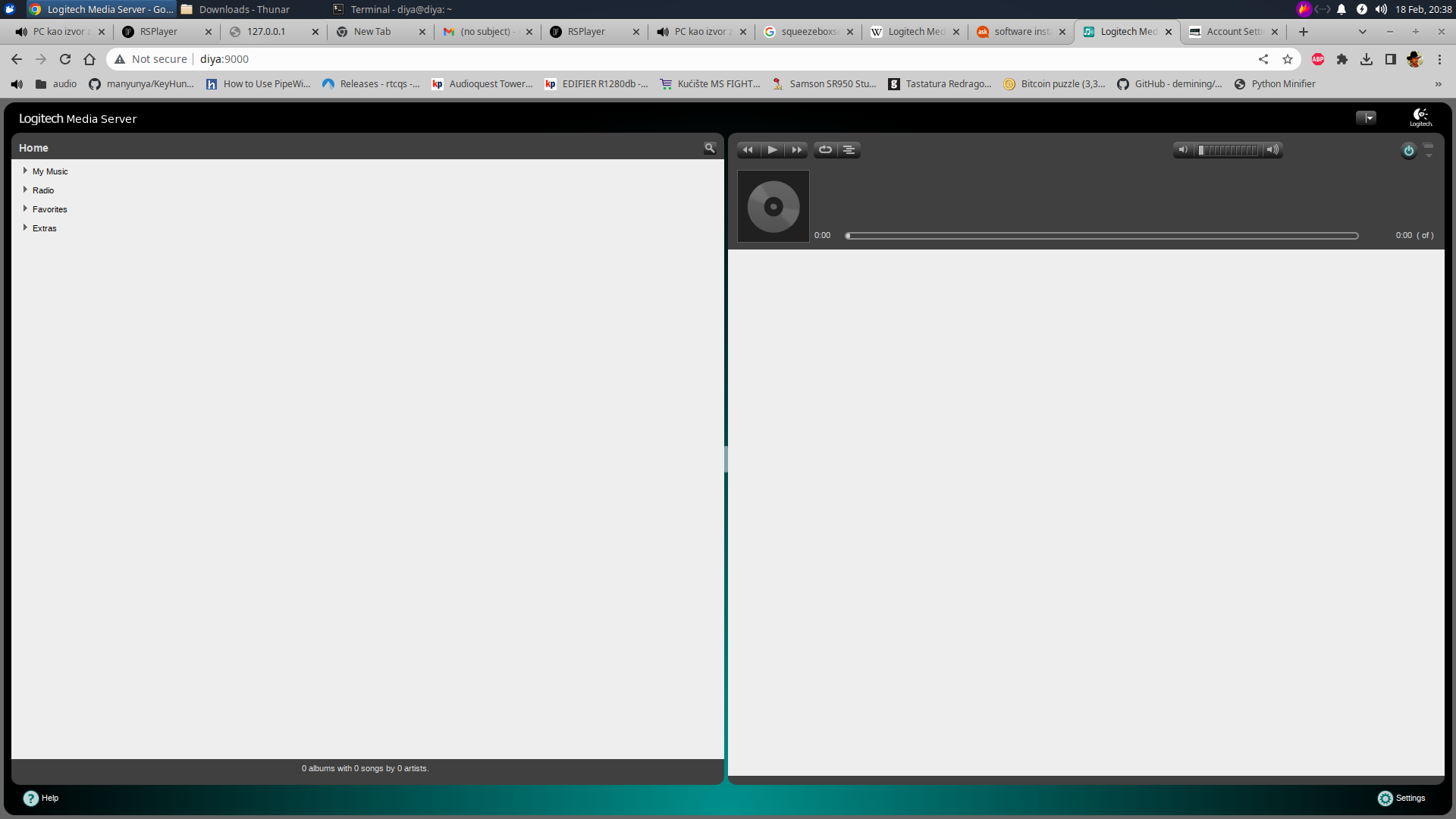Seek on the track progress bar
The image size is (1456, 819).
coord(1102,236)
